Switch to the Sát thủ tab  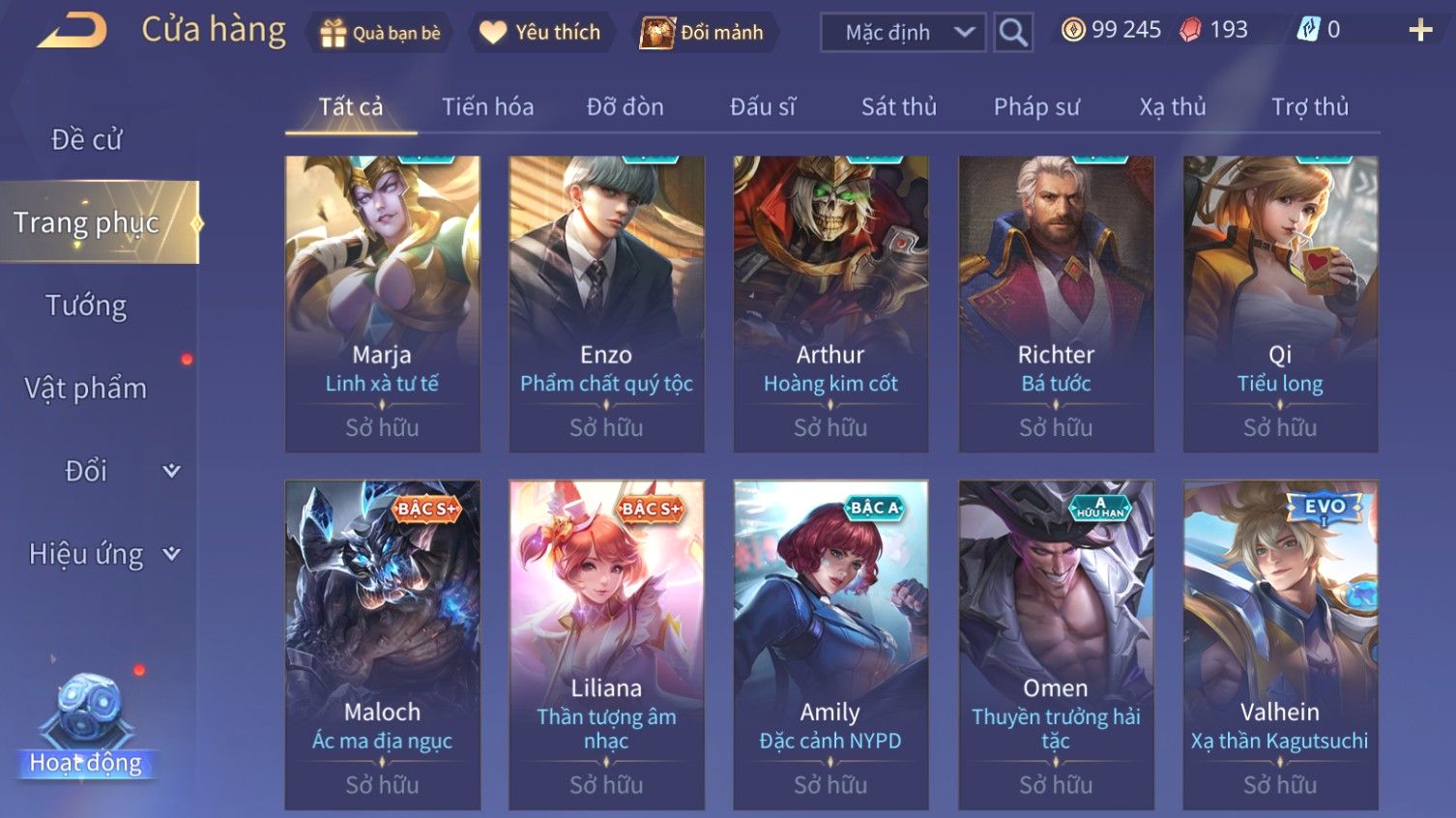pos(899,106)
